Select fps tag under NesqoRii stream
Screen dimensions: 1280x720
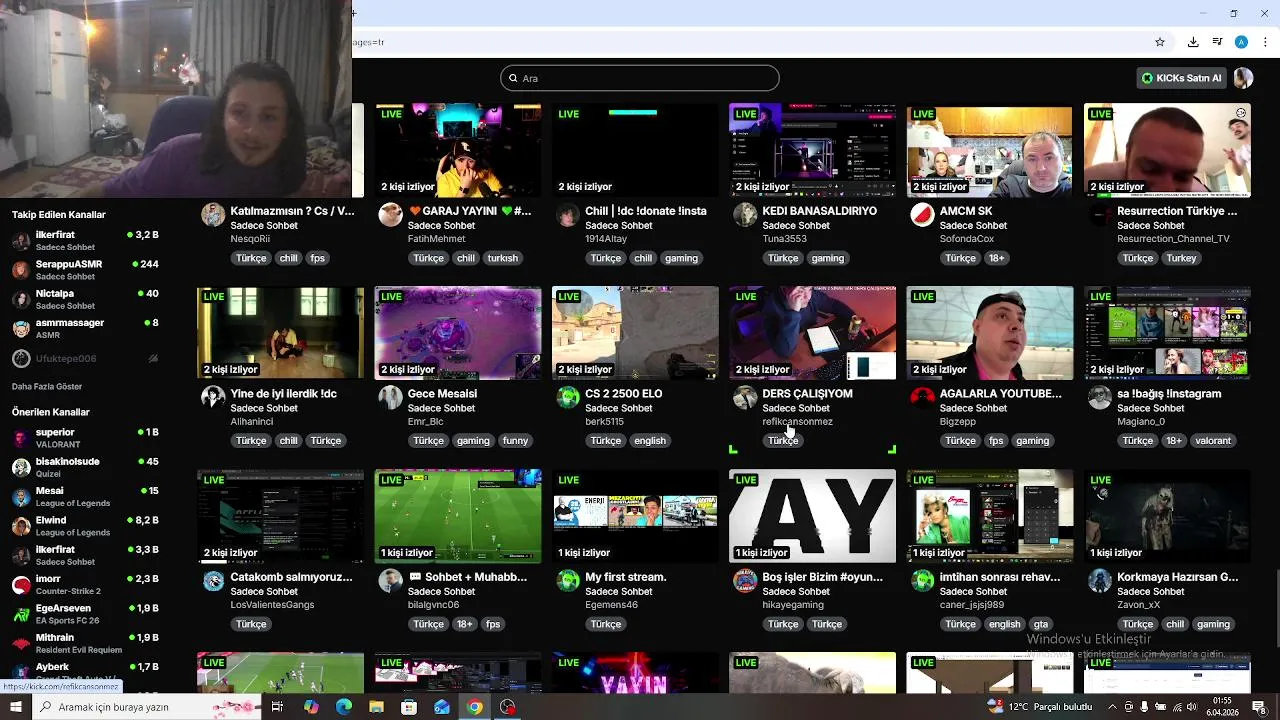pos(317,258)
